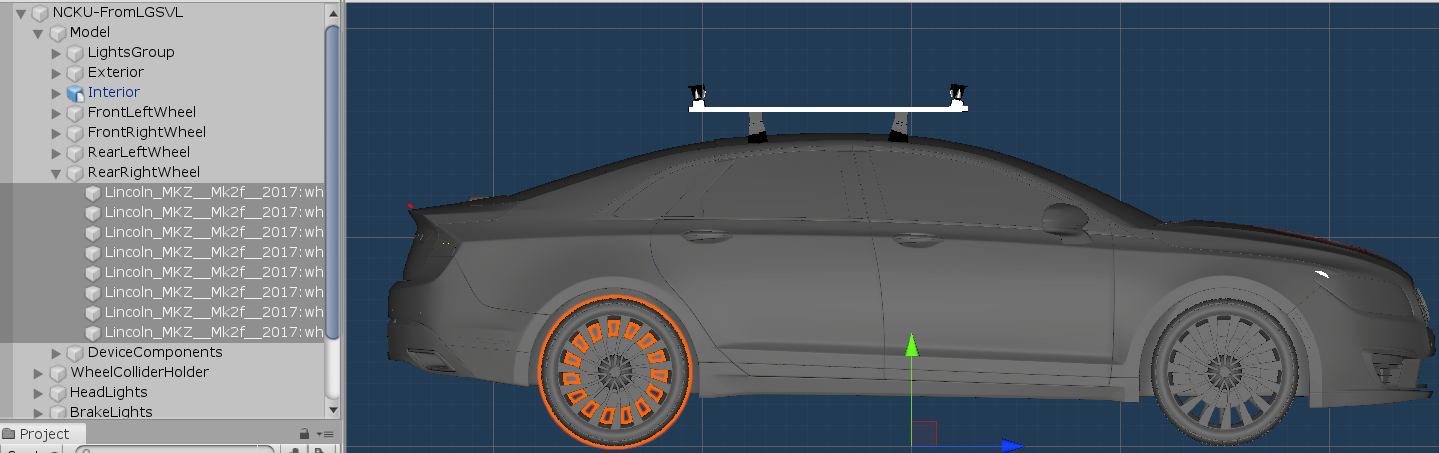The image size is (1439, 453).
Task: Click the red plane handle square on gizmo
Action: (924, 434)
